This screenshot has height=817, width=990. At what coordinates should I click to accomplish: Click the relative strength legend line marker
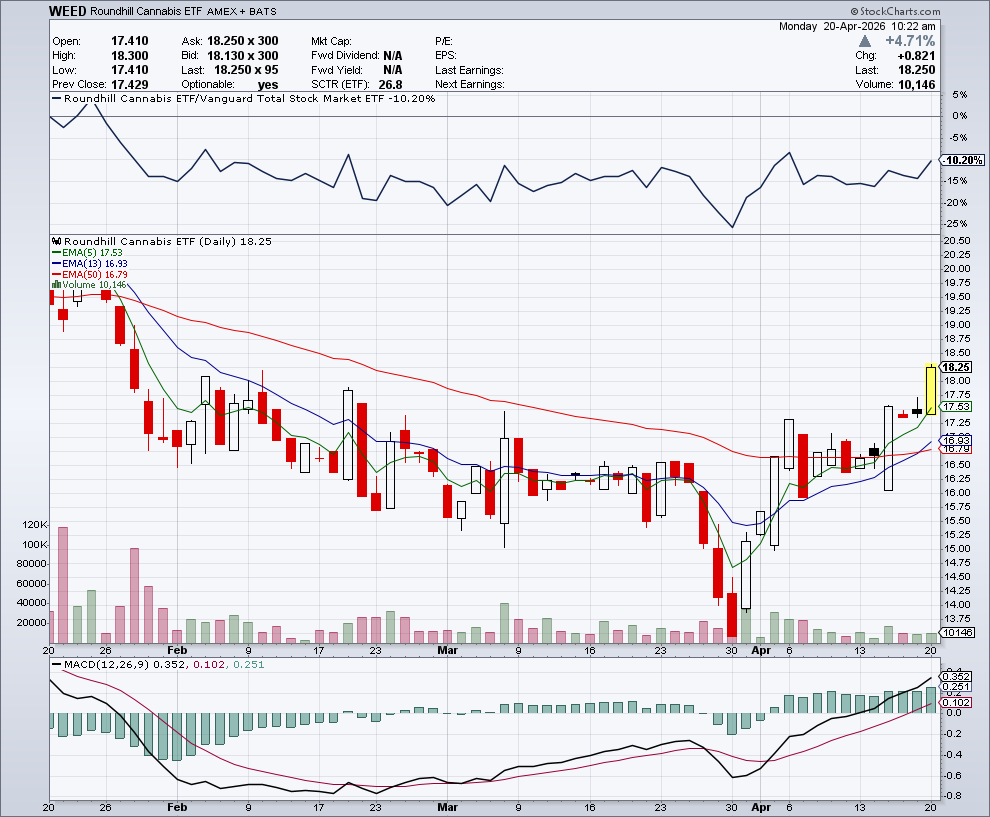(56, 99)
